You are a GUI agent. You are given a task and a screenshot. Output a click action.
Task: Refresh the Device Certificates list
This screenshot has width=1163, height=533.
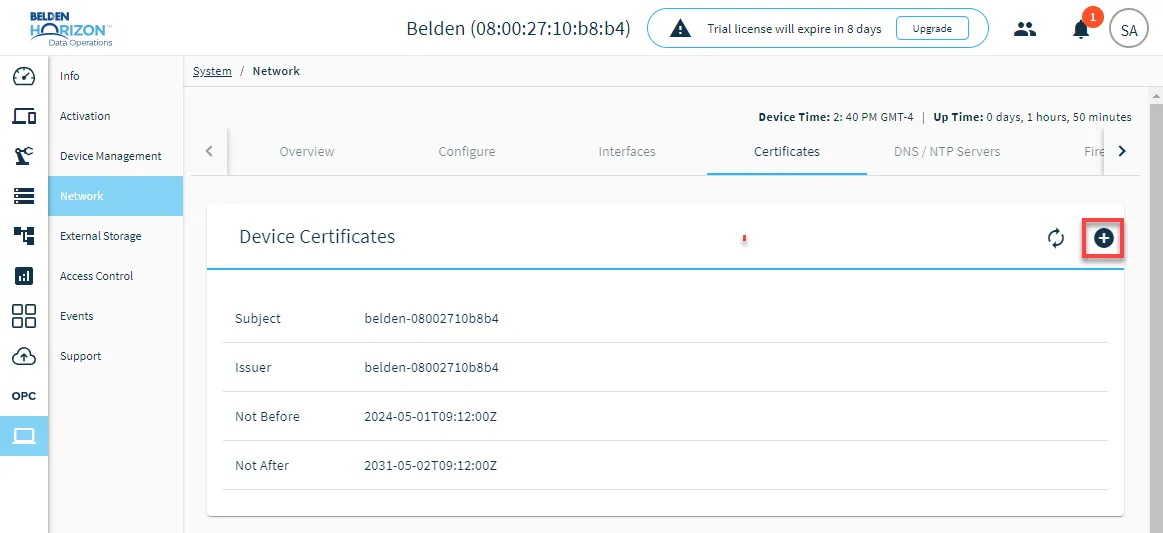click(x=1055, y=238)
